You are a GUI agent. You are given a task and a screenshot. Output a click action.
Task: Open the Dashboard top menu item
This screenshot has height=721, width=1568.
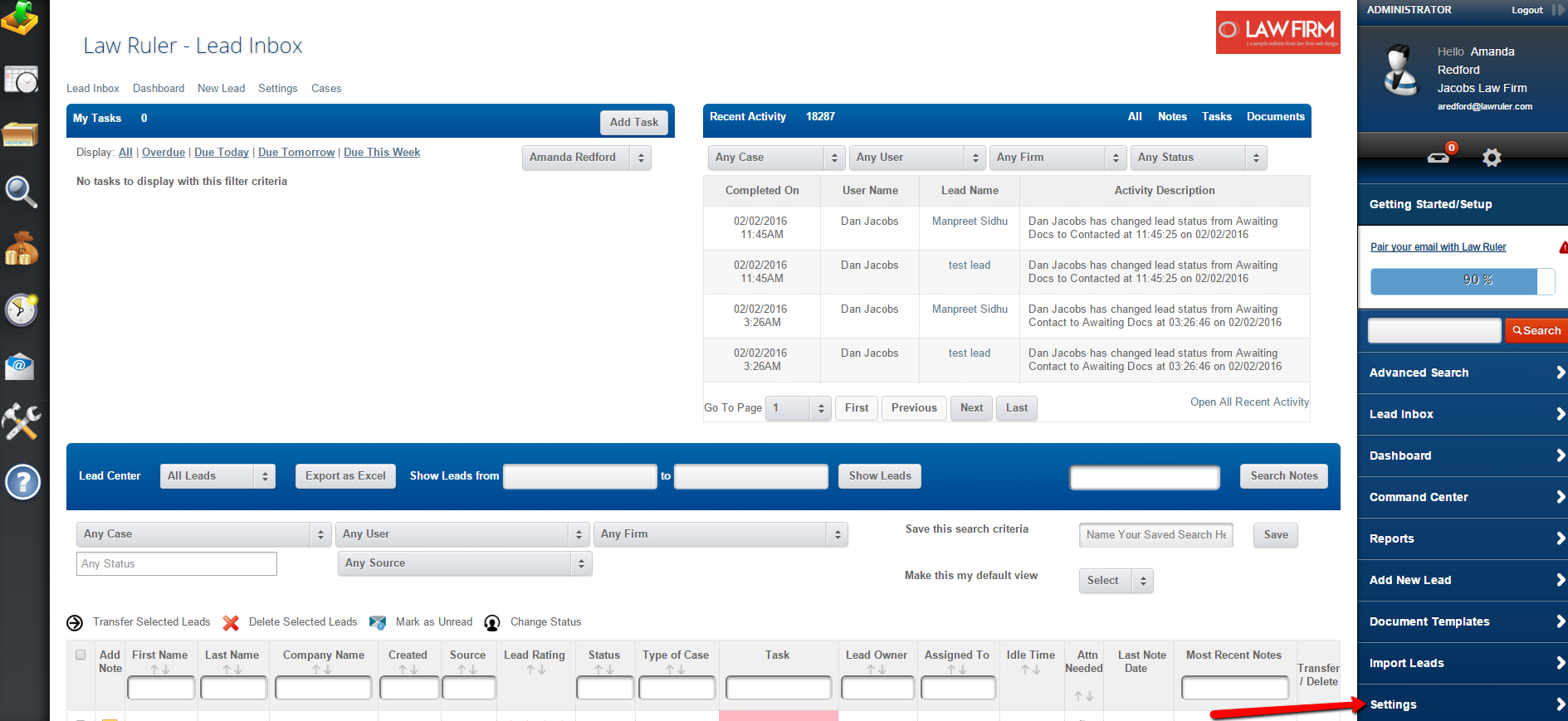coord(159,88)
